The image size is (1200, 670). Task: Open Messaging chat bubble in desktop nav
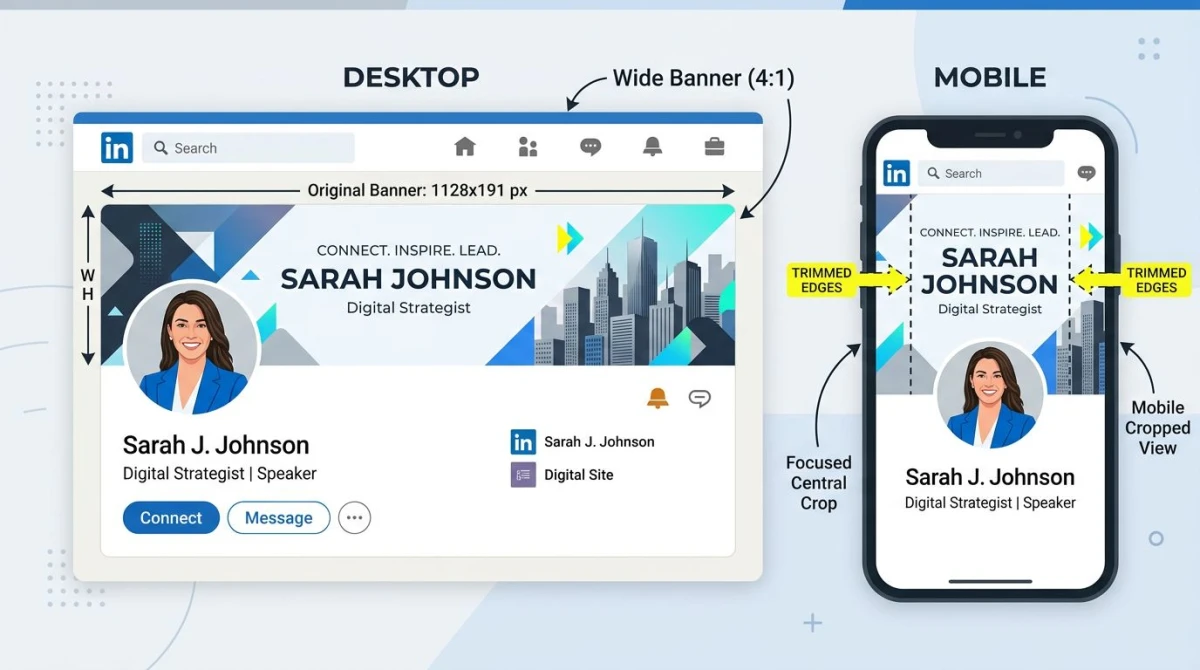pyautogui.click(x=591, y=147)
